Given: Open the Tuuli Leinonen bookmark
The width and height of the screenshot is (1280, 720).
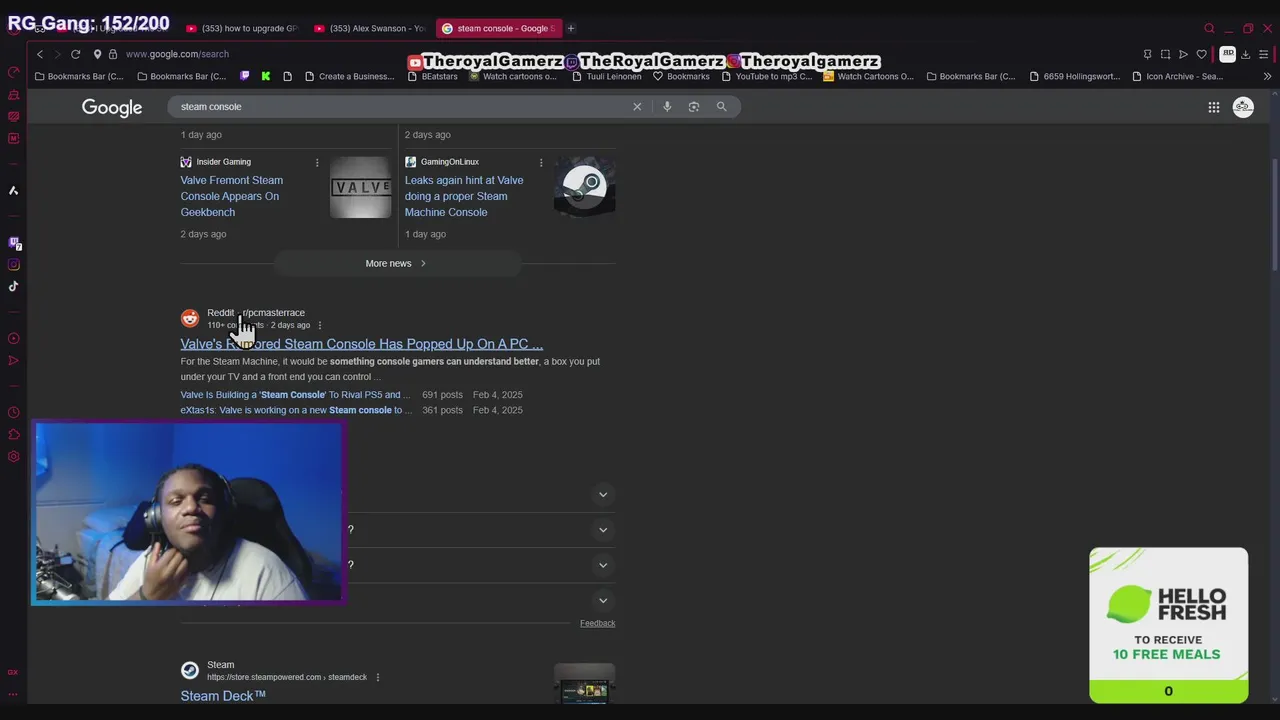Looking at the screenshot, I should point(607,76).
